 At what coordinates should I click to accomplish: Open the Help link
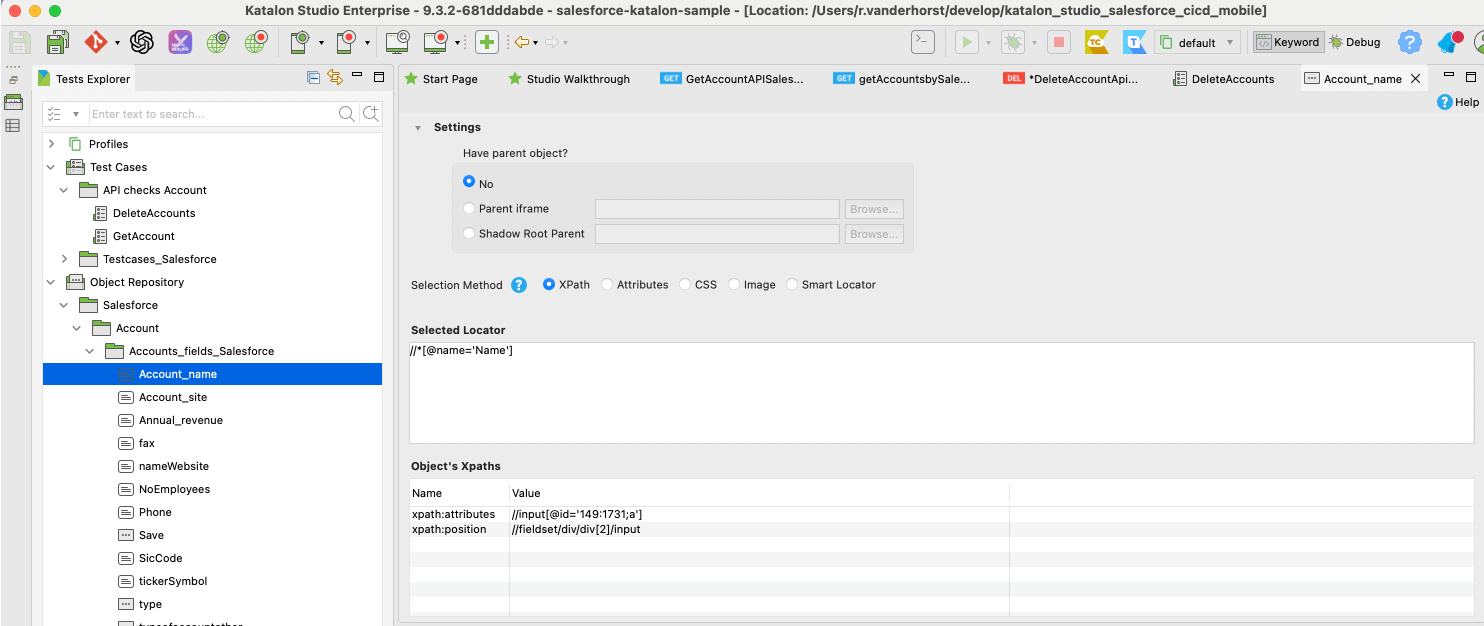point(1458,102)
